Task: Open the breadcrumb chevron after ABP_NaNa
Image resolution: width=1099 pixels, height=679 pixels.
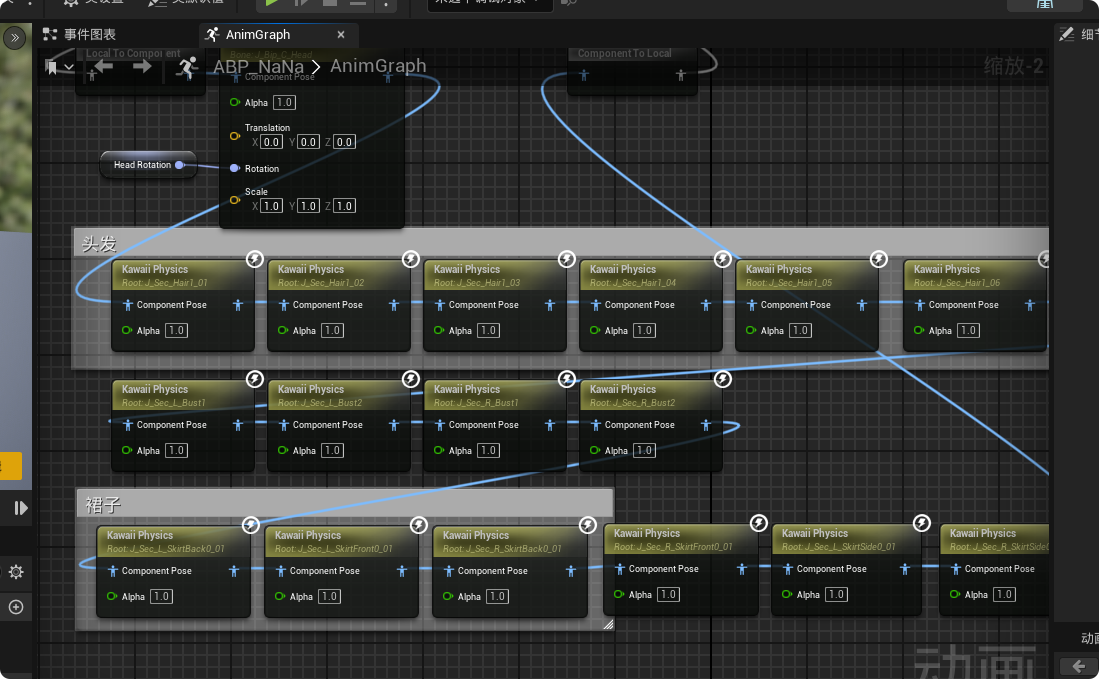Action: 316,67
